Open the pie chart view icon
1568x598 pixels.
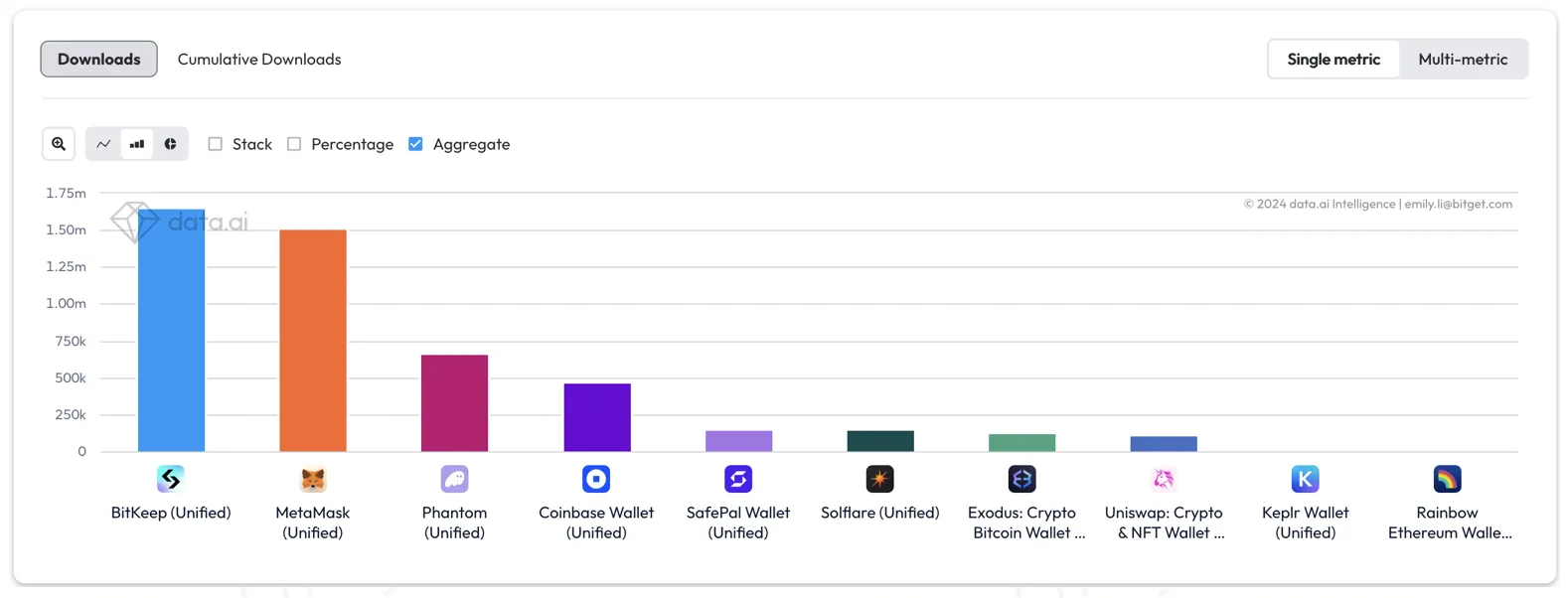pyautogui.click(x=170, y=144)
